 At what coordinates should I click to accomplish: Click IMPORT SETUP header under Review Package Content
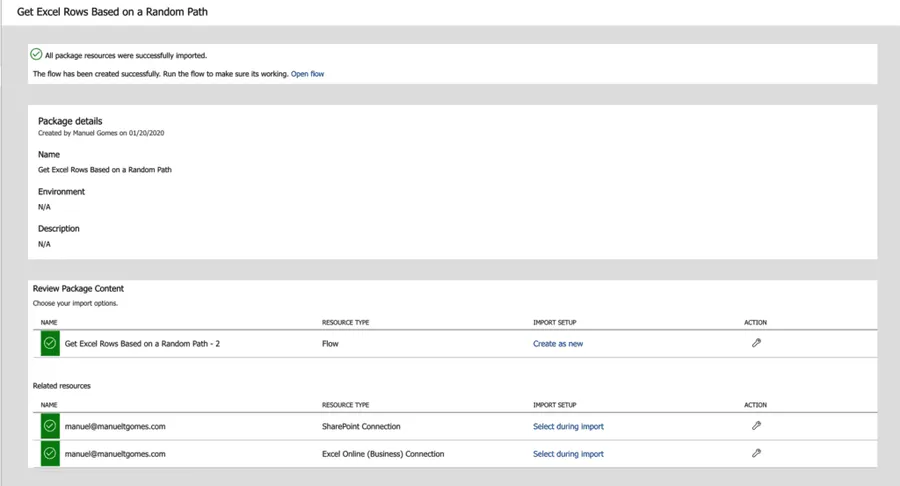click(x=554, y=323)
